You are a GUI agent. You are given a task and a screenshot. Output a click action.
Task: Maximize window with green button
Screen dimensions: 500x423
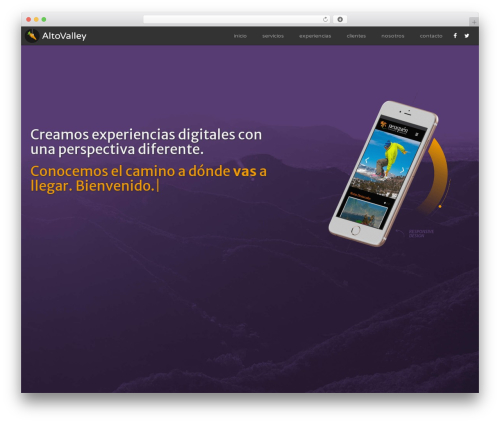44,19
